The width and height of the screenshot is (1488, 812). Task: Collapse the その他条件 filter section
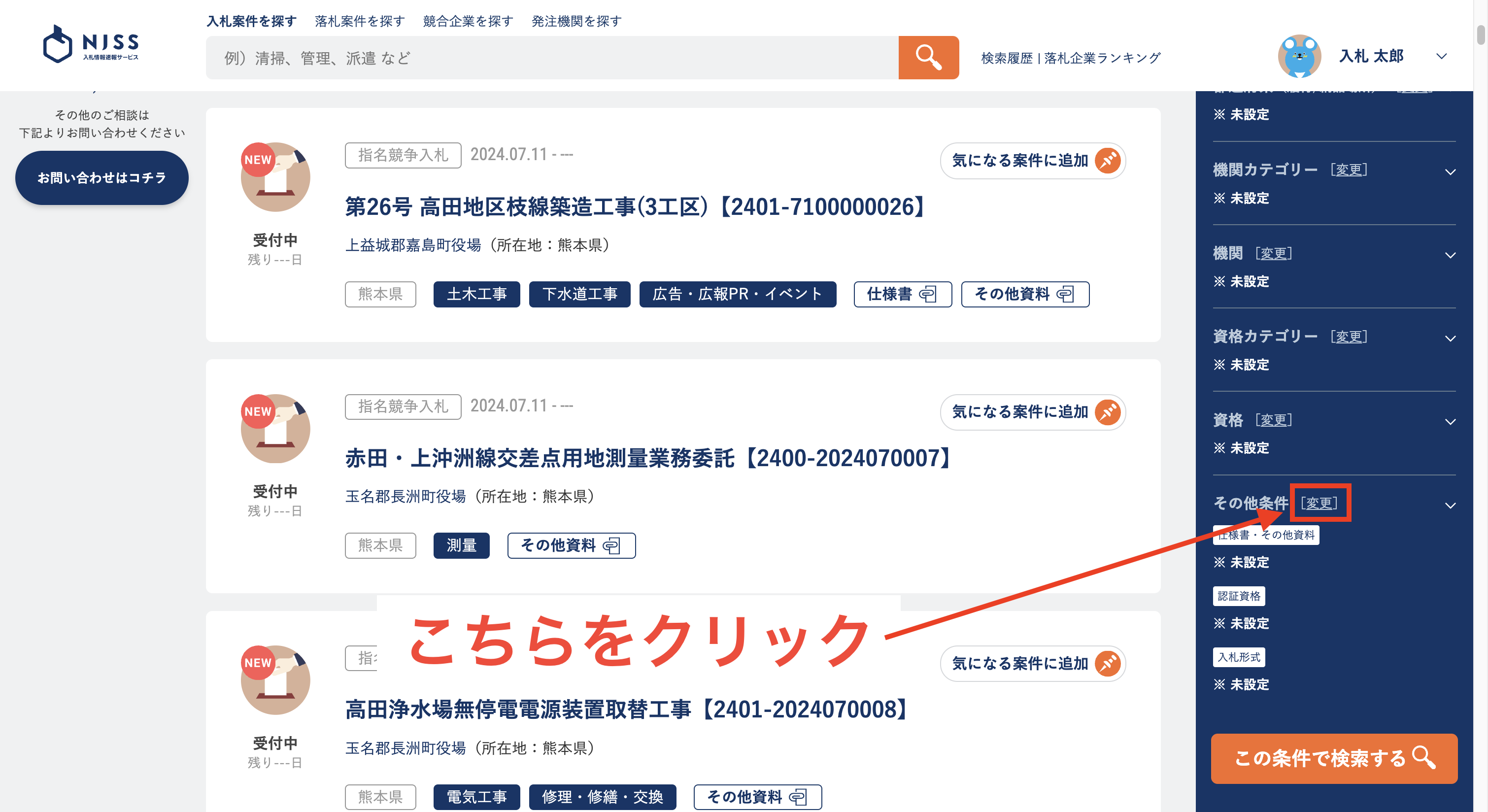click(1451, 505)
